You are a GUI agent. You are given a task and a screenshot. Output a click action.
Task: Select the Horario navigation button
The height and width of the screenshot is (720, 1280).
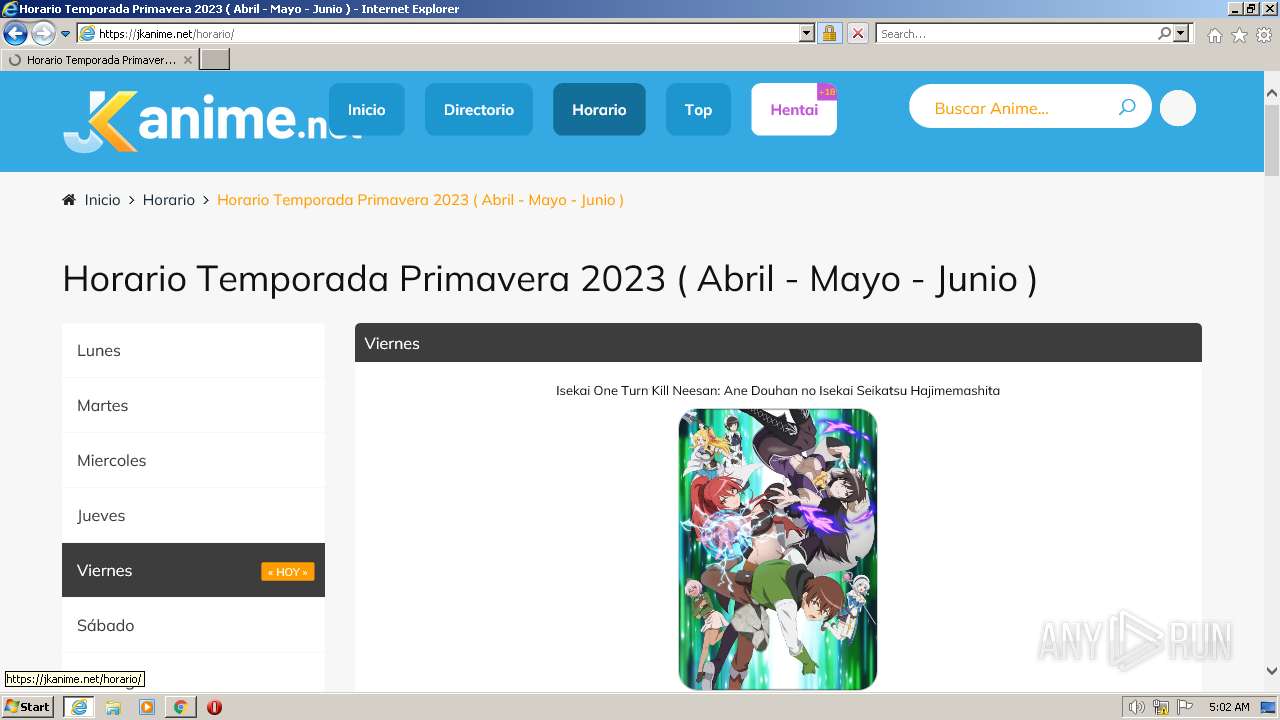599,109
